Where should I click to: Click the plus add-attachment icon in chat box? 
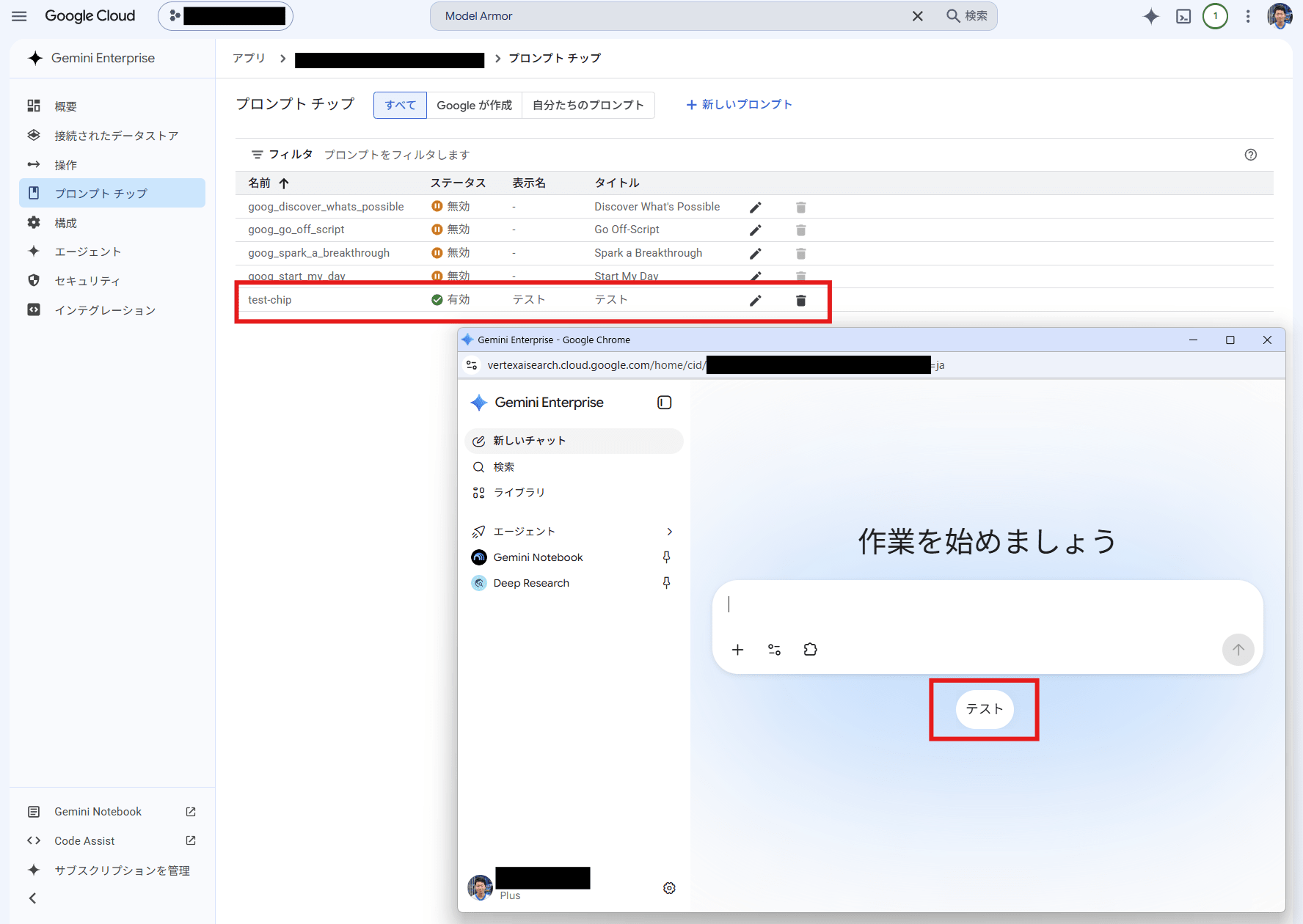pyautogui.click(x=737, y=650)
